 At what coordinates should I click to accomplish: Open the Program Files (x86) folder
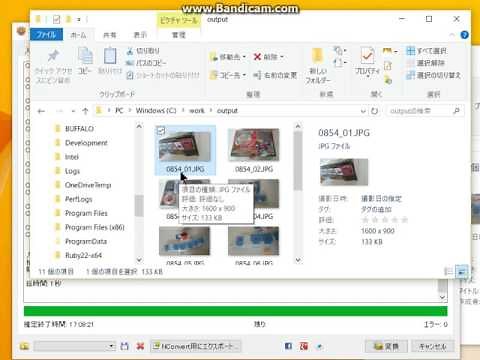(x=94, y=227)
